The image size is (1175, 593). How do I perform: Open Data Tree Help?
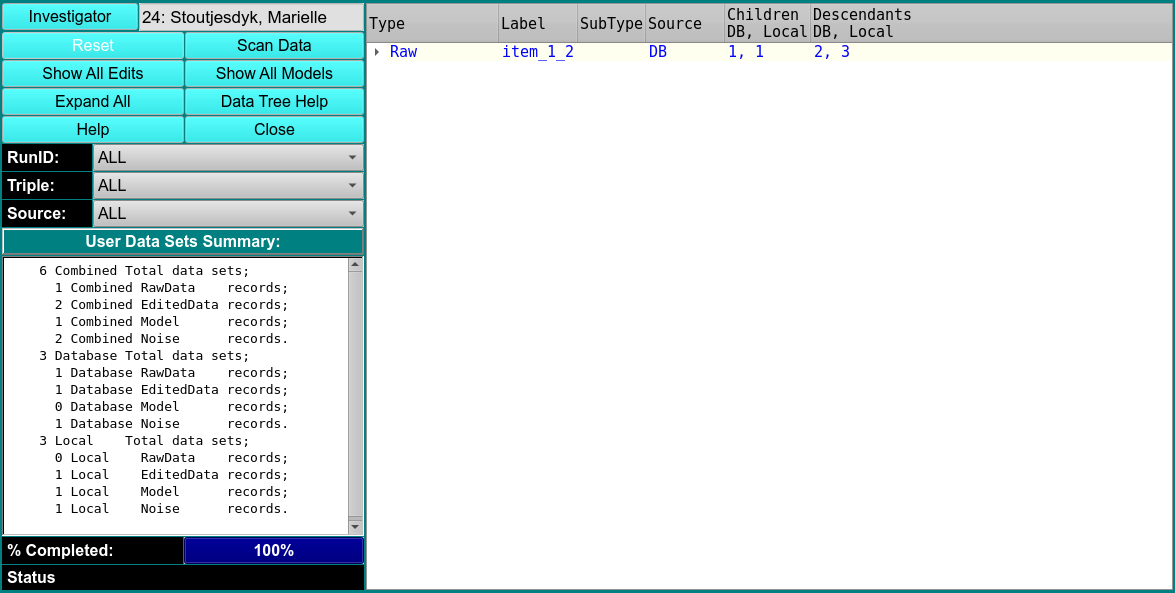click(x=274, y=102)
